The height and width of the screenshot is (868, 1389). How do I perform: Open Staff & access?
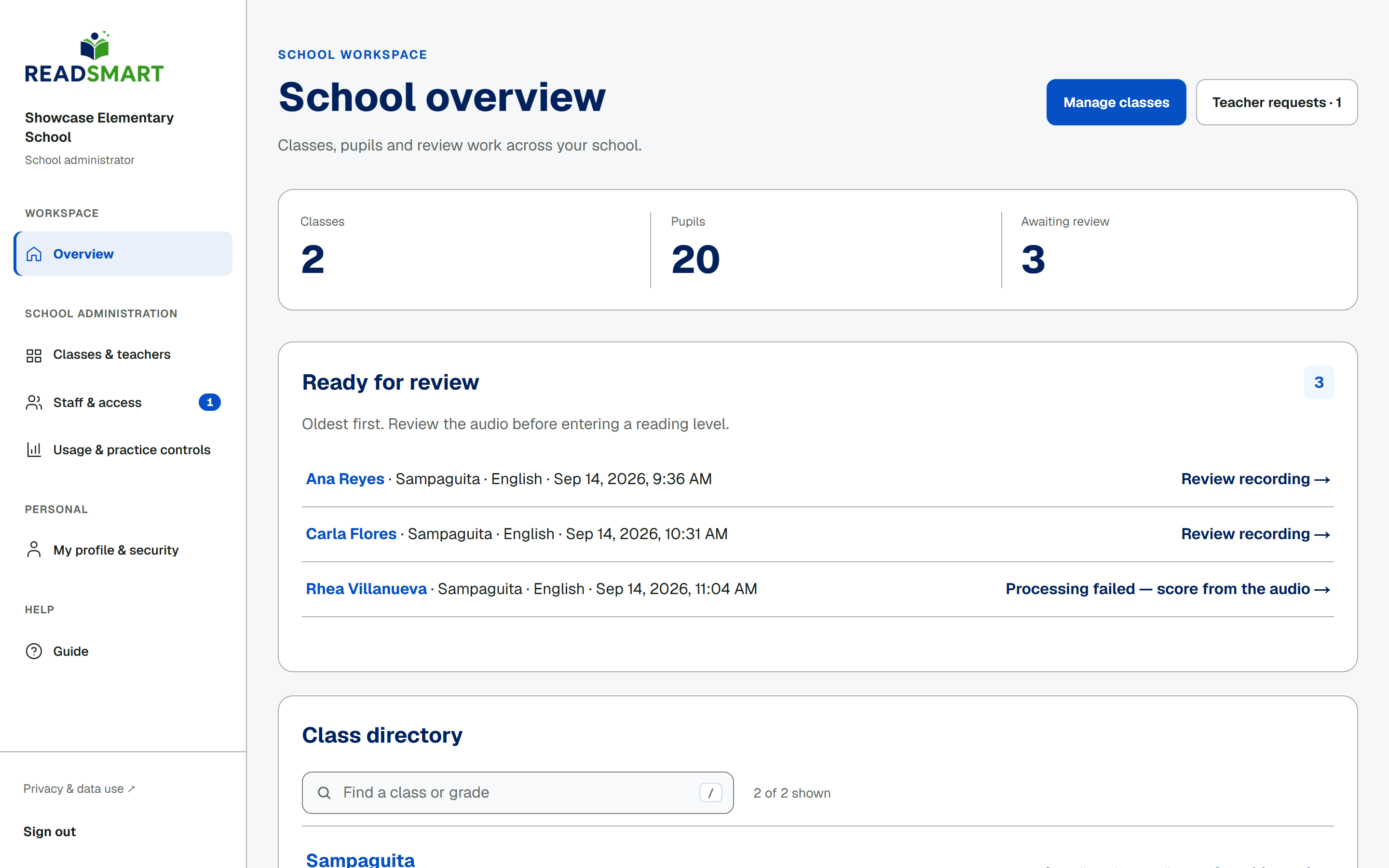click(x=123, y=403)
